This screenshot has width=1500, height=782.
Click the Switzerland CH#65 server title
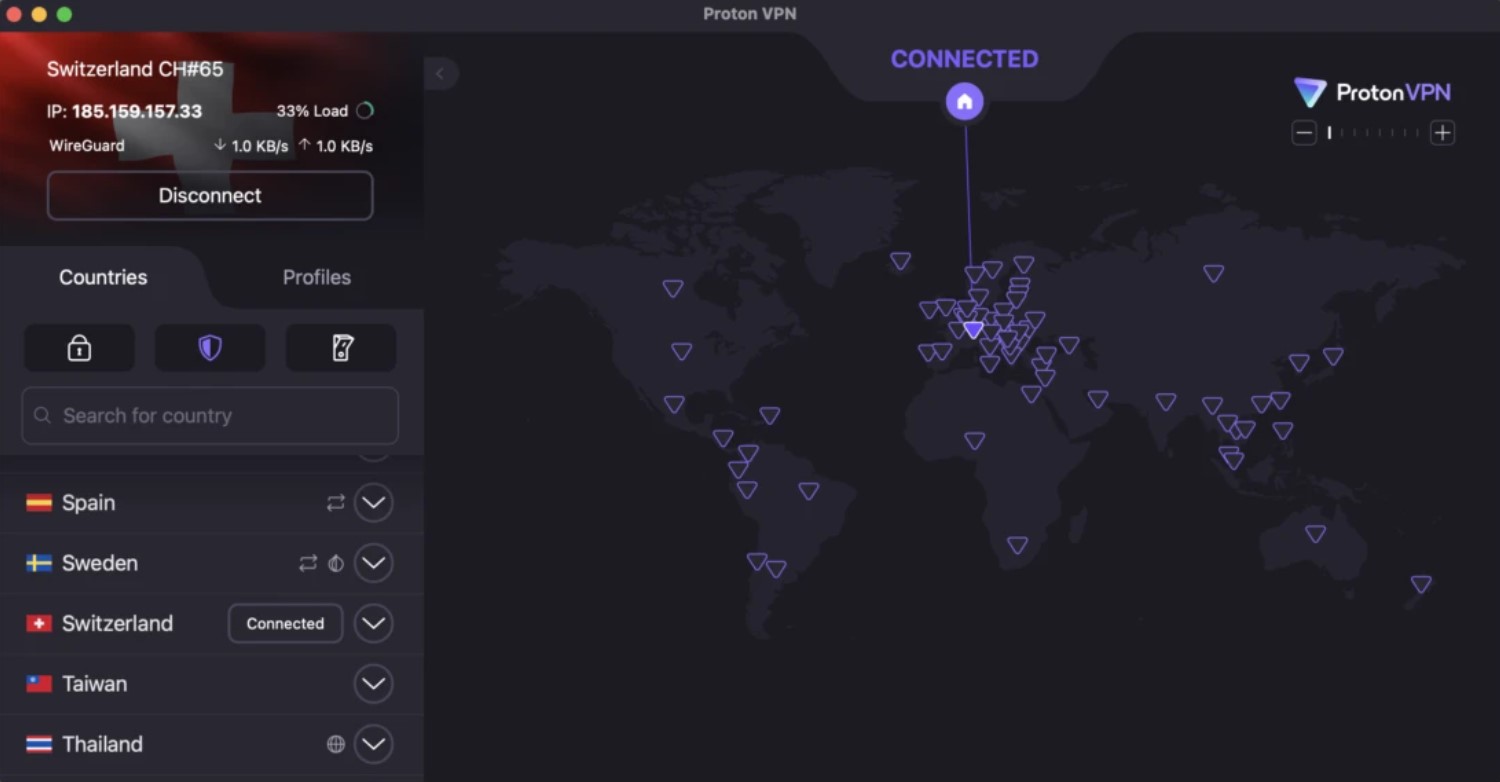click(135, 69)
